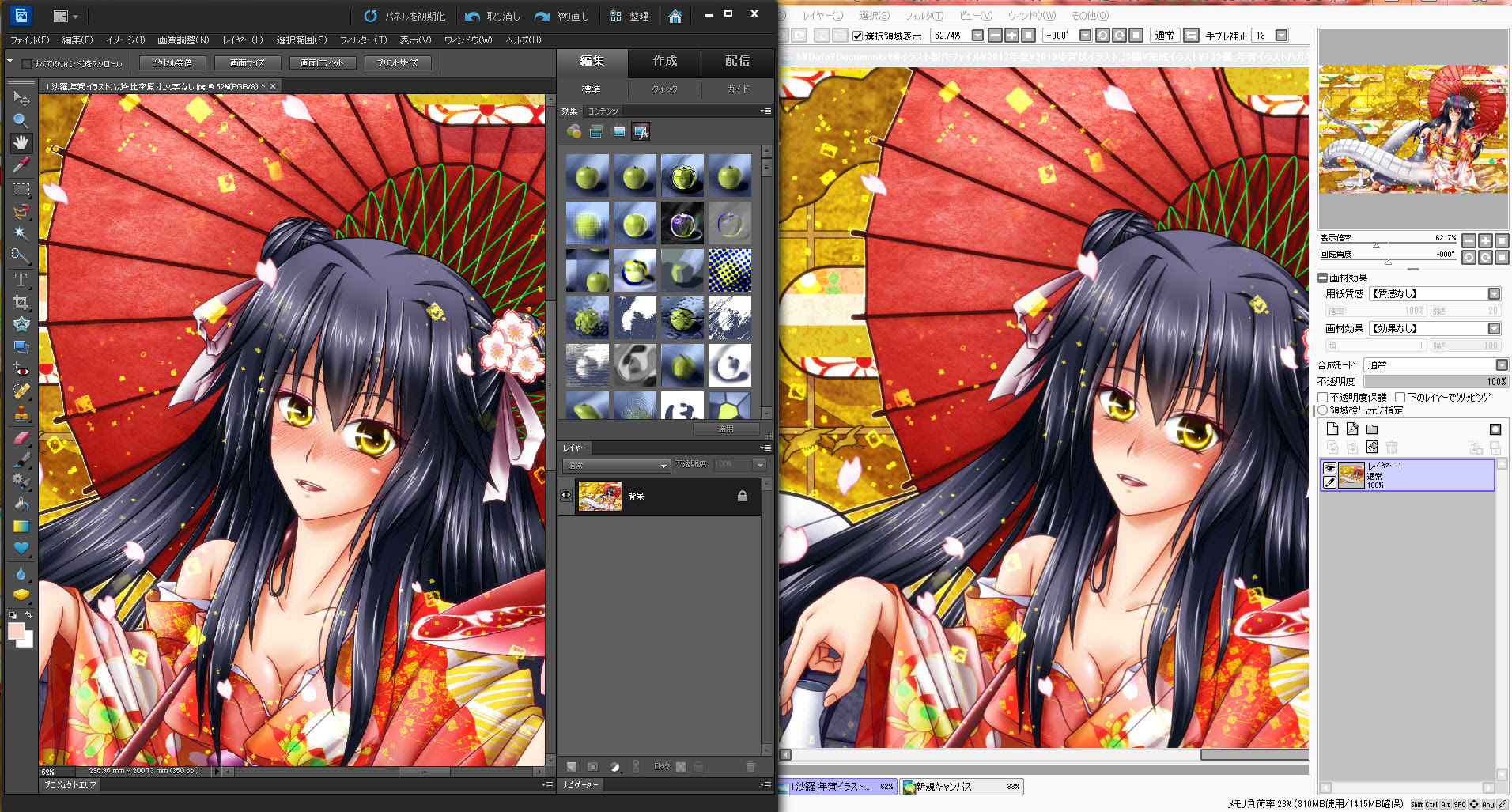Click the SAI 不透明度 100% slider bar
Screen dimensions: 1512x812
coord(1436,381)
